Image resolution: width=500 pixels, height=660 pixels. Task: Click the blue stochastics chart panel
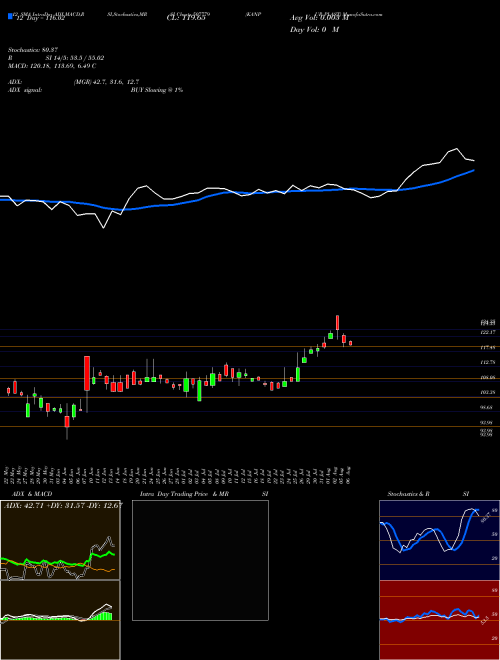[x=439, y=540]
